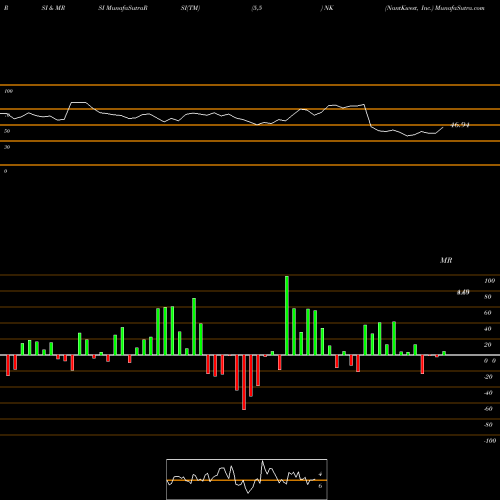Click the 40 label on MR axis
Viewport: 500px width, 500px height.
coord(488,329)
